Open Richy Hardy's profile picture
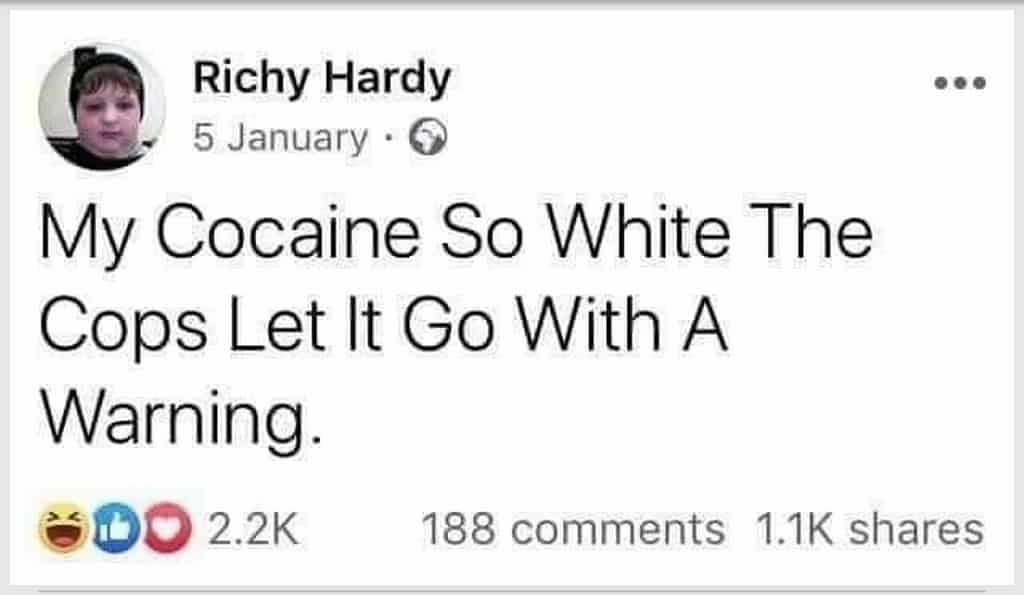This screenshot has height=595, width=1024. click(102, 108)
